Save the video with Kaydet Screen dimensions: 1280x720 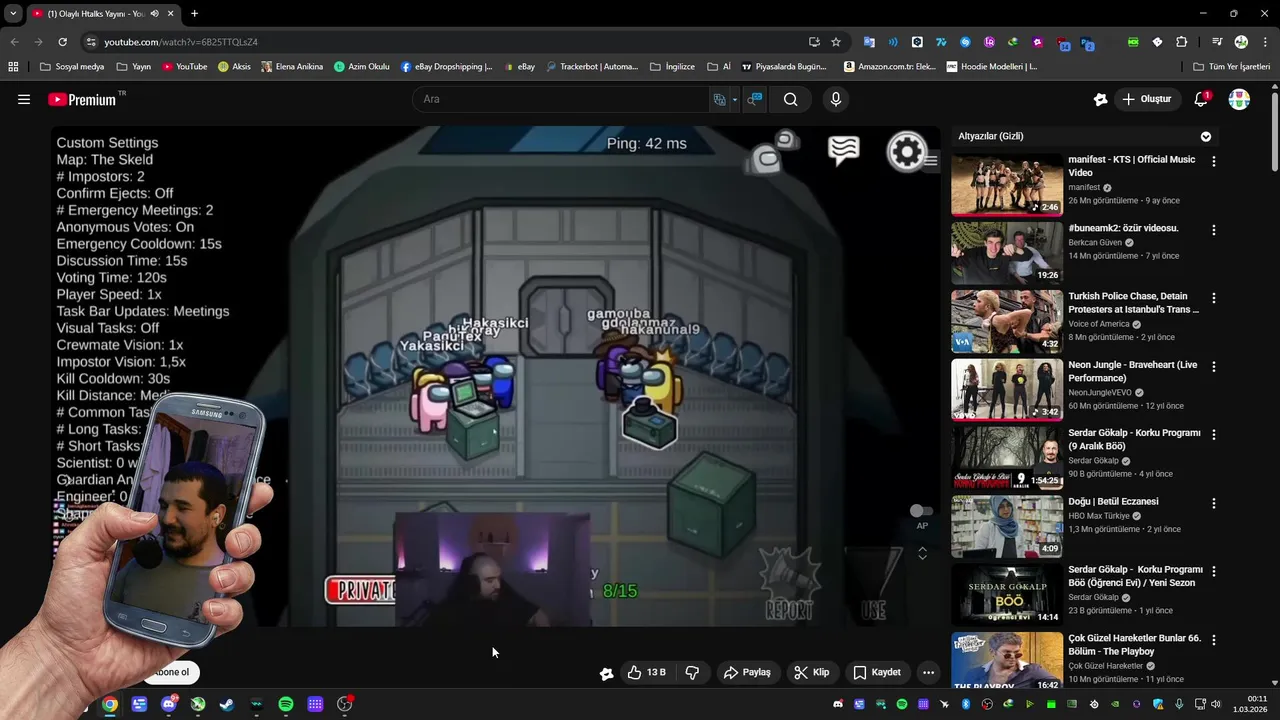pyautogui.click(x=877, y=672)
